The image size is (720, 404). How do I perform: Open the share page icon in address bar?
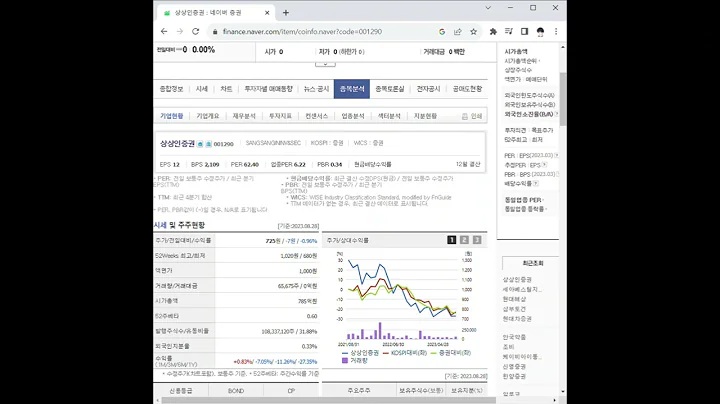(x=458, y=31)
